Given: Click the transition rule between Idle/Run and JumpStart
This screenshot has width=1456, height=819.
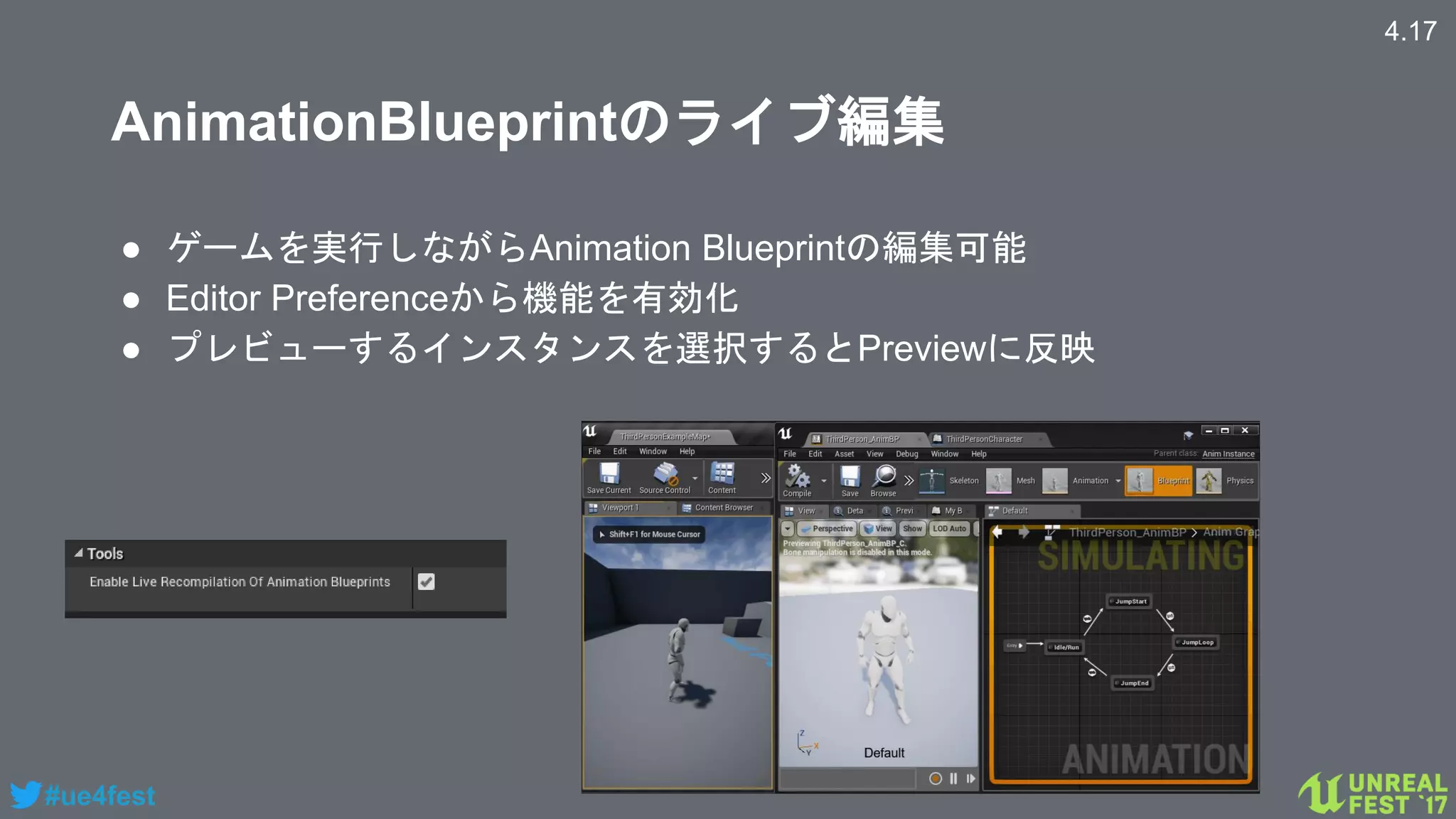Looking at the screenshot, I should 1087,619.
